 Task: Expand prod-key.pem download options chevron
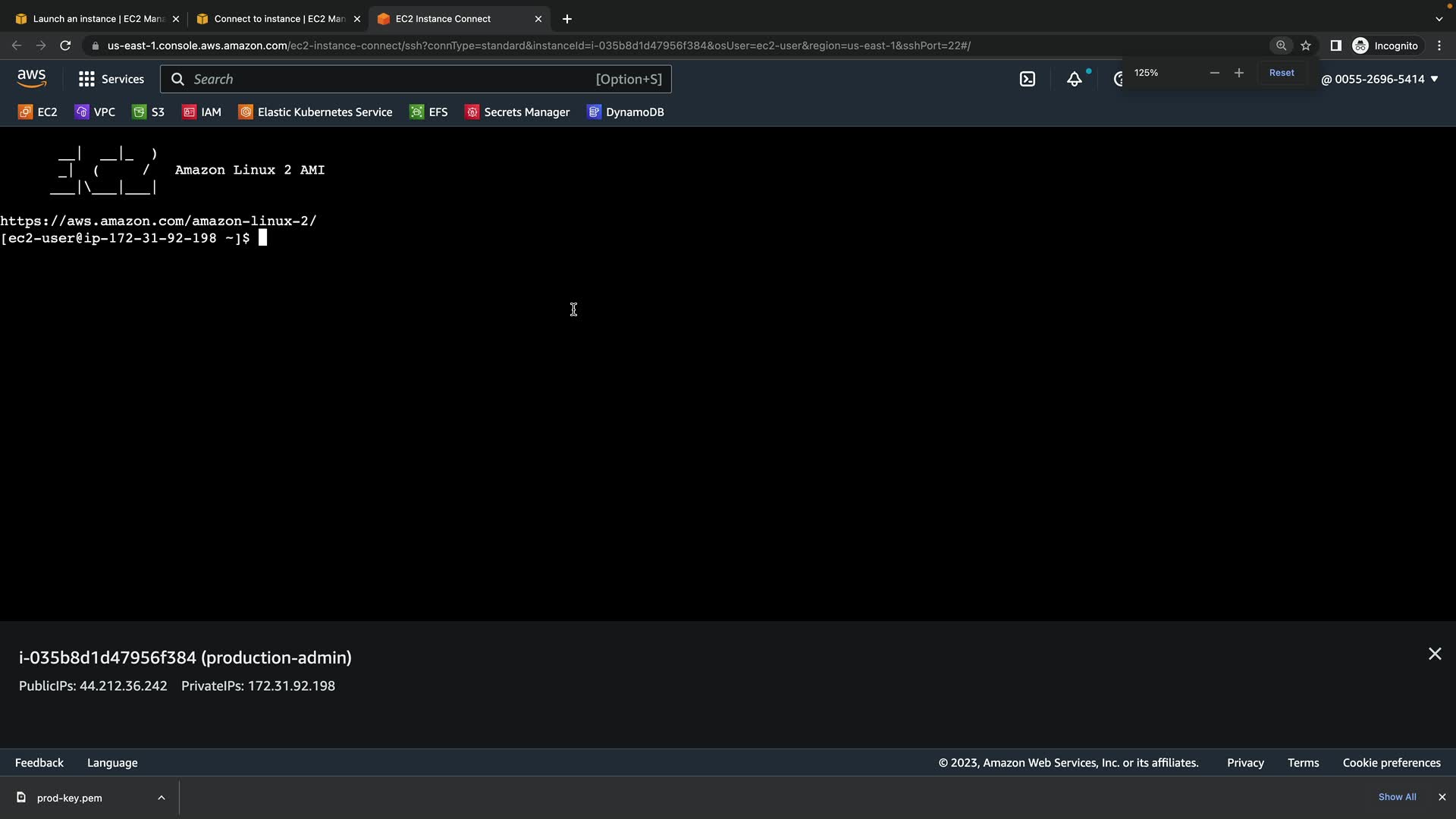point(162,798)
